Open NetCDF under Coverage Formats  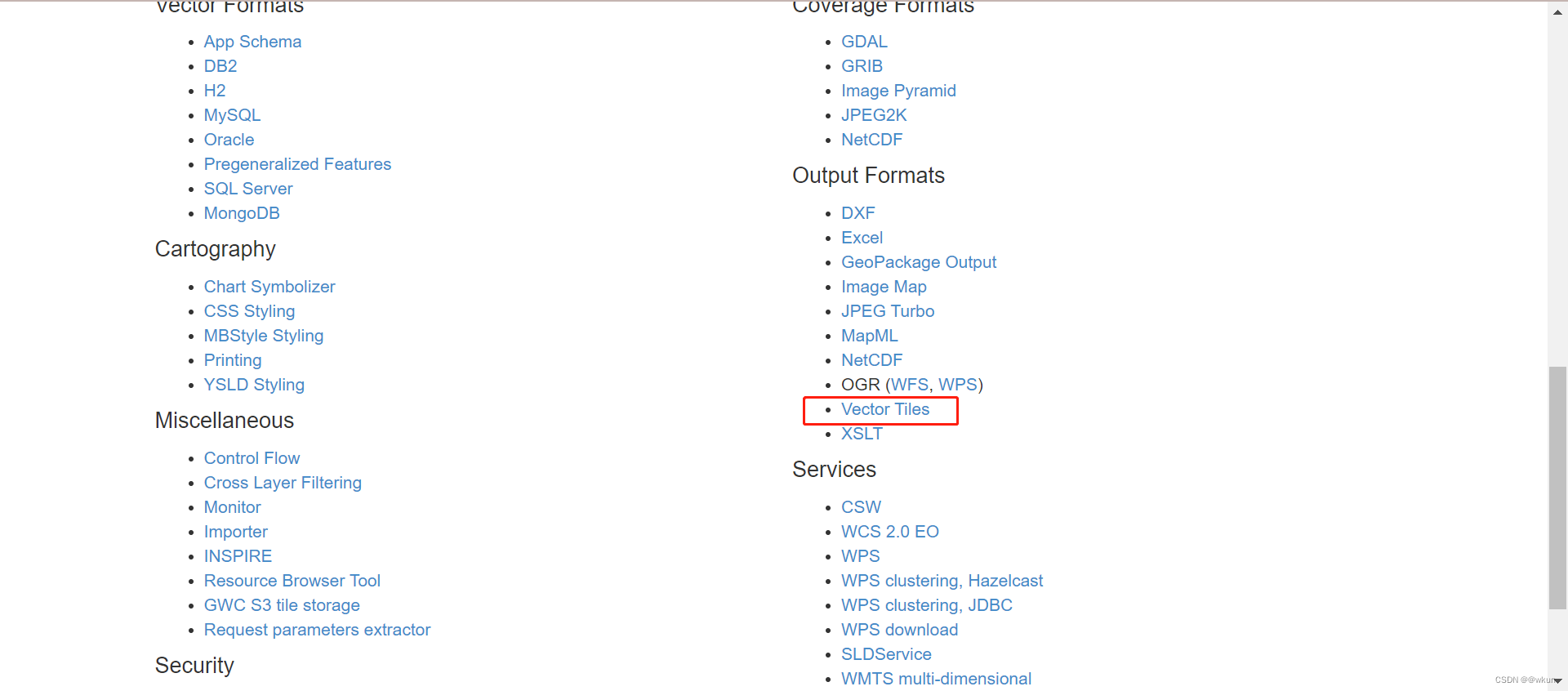tap(871, 140)
